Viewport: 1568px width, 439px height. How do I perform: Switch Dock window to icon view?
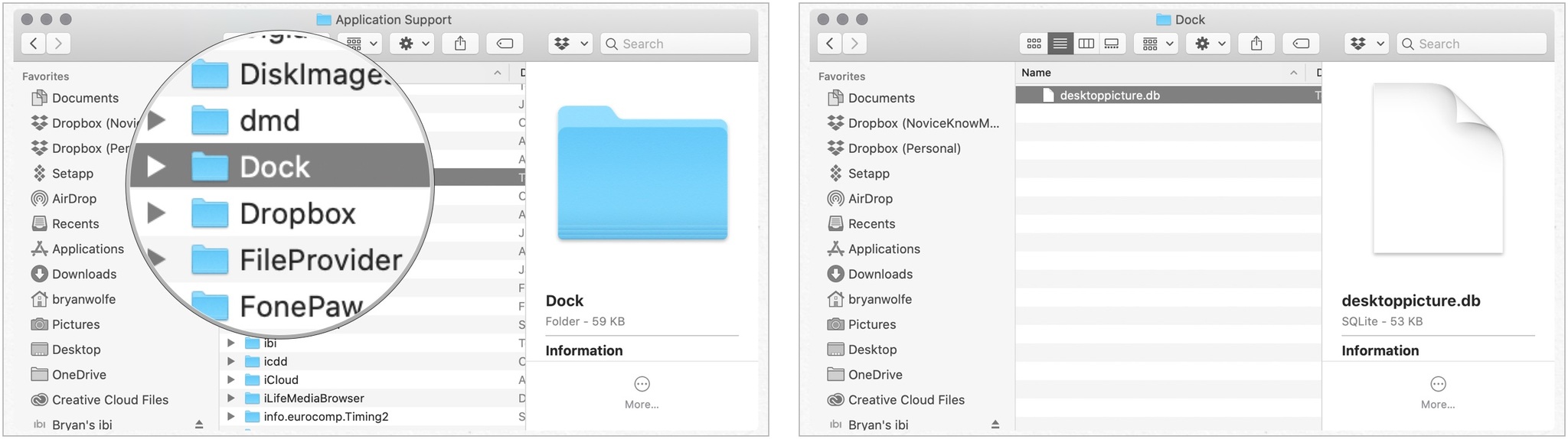click(x=1034, y=44)
